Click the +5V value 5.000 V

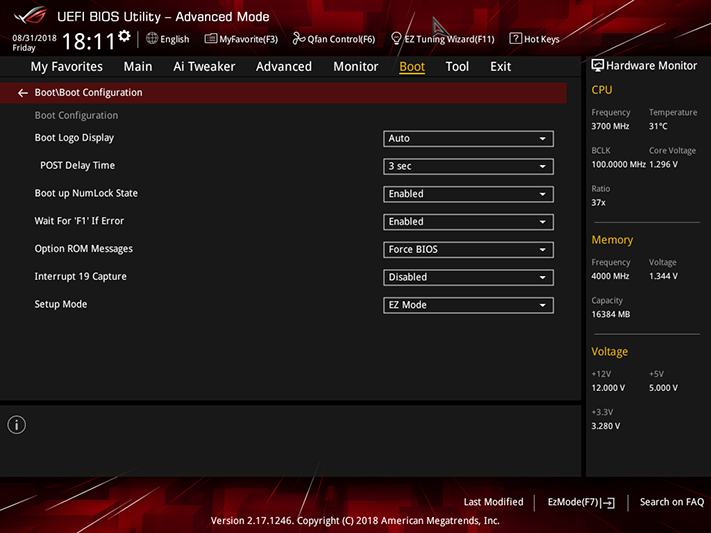tap(663, 388)
